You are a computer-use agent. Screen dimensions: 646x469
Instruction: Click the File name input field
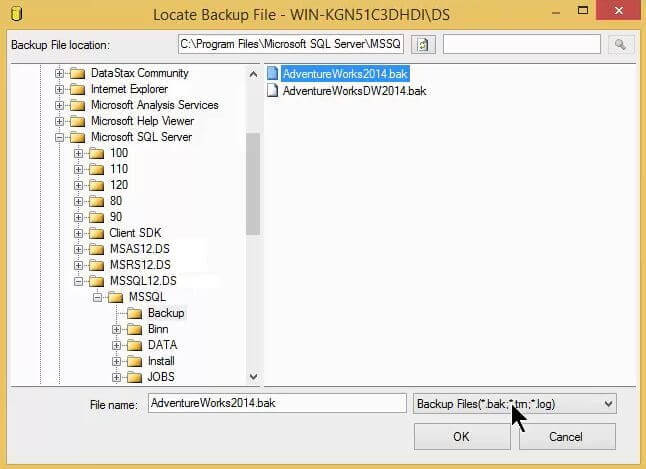coord(277,403)
